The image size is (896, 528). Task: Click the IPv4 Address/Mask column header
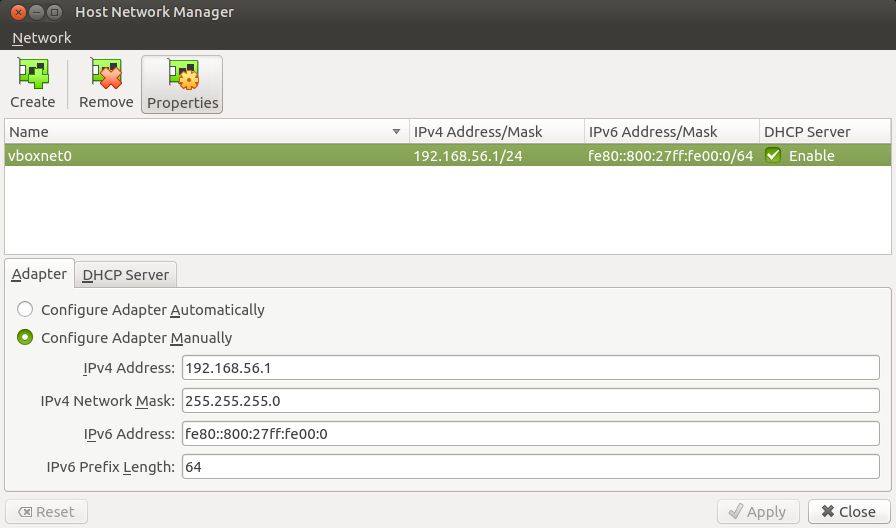pyautogui.click(x=497, y=131)
